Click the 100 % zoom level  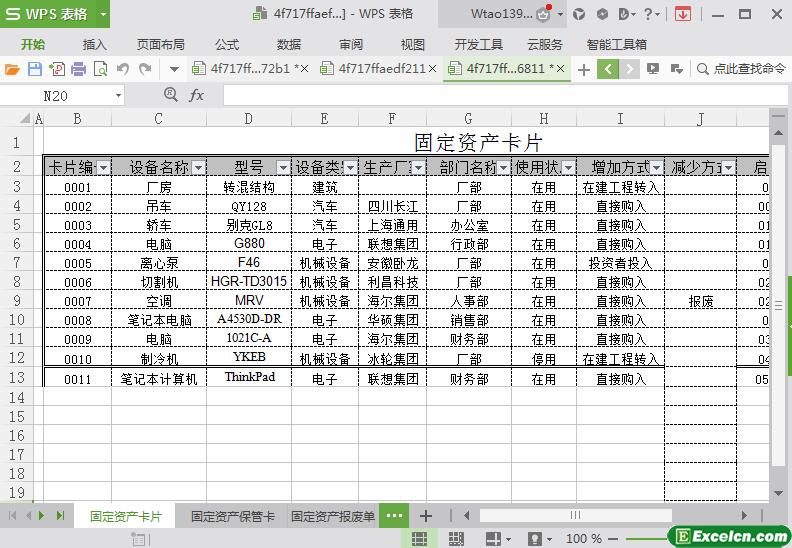pyautogui.click(x=584, y=539)
